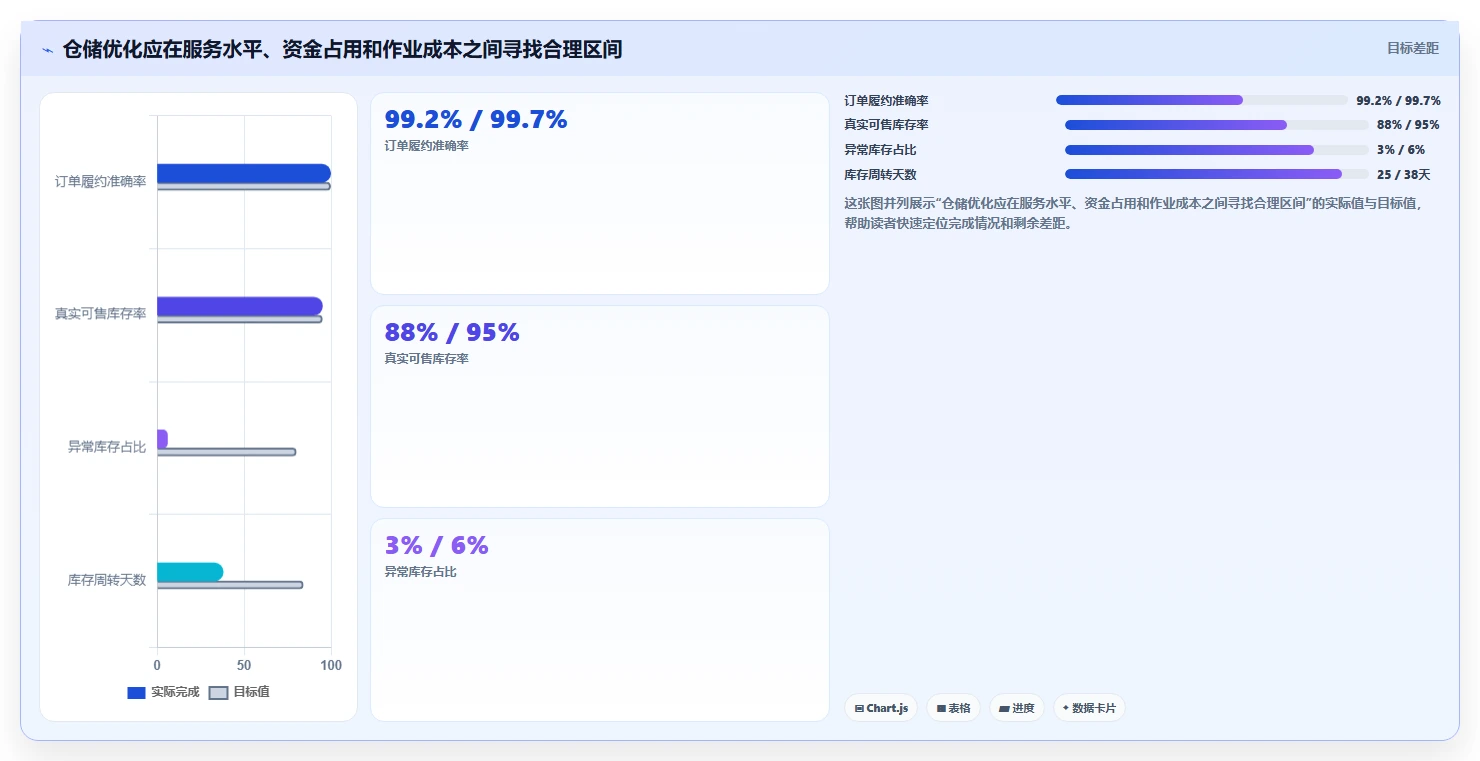Toggle the 目标值 legend color box
Screen dimensions: 1480x761
click(219, 693)
